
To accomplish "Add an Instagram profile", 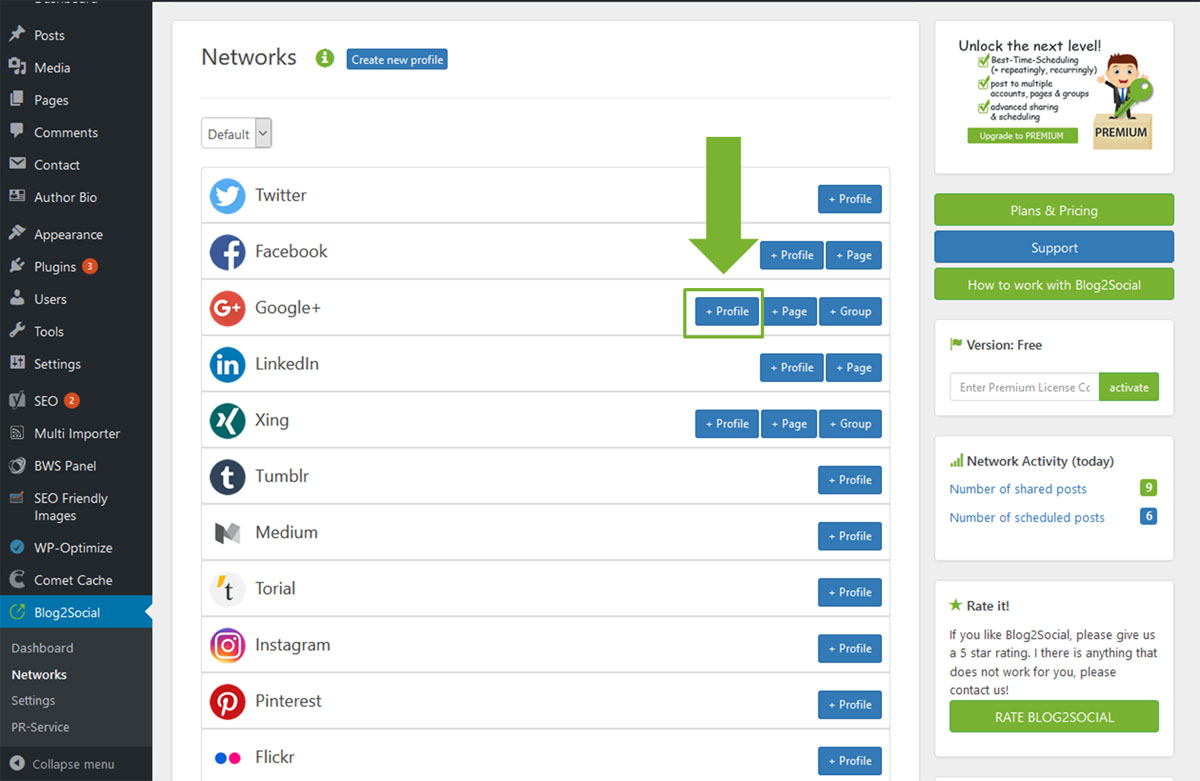I will (x=850, y=648).
